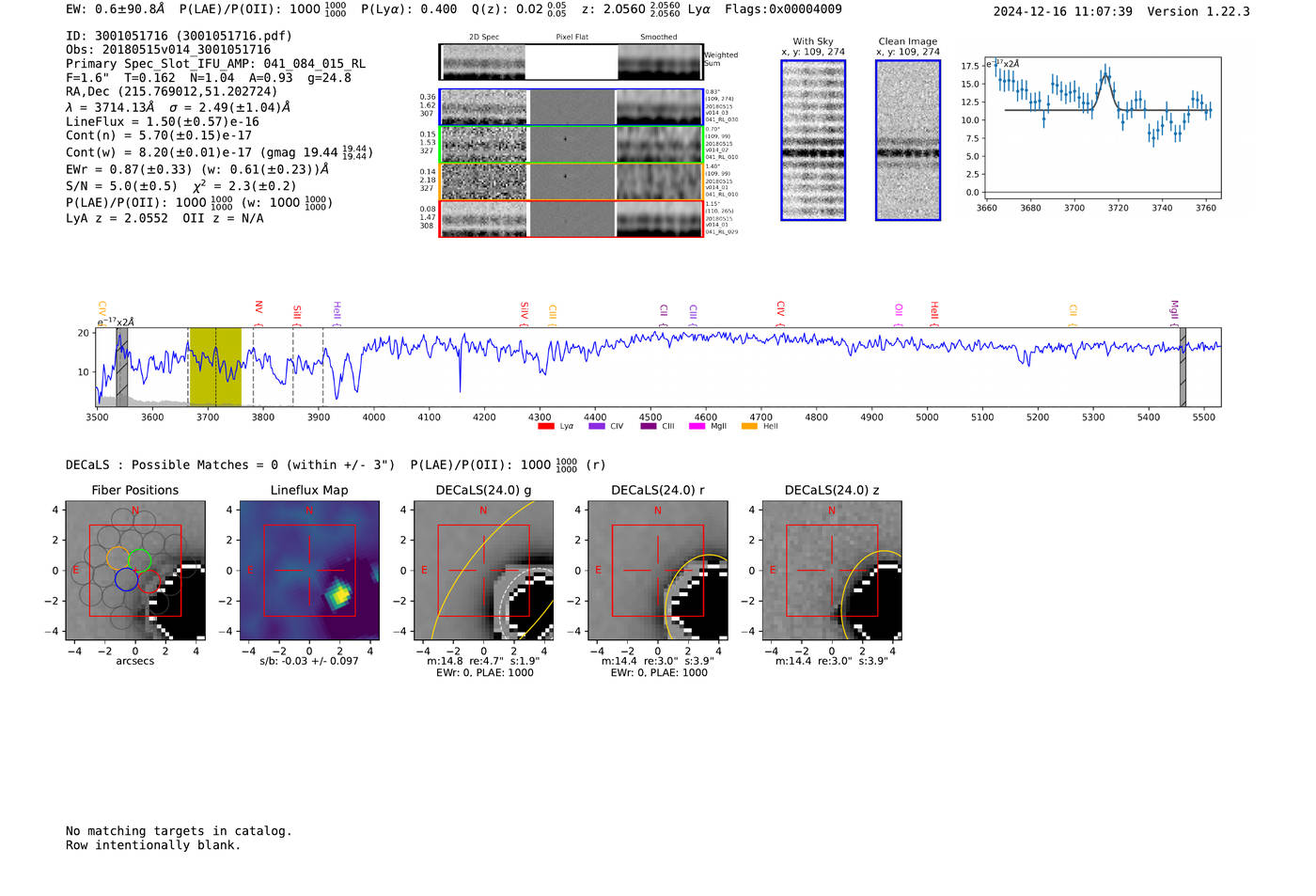Click the dark purple CIII legend swatch
1316x896 pixels.
[x=648, y=426]
